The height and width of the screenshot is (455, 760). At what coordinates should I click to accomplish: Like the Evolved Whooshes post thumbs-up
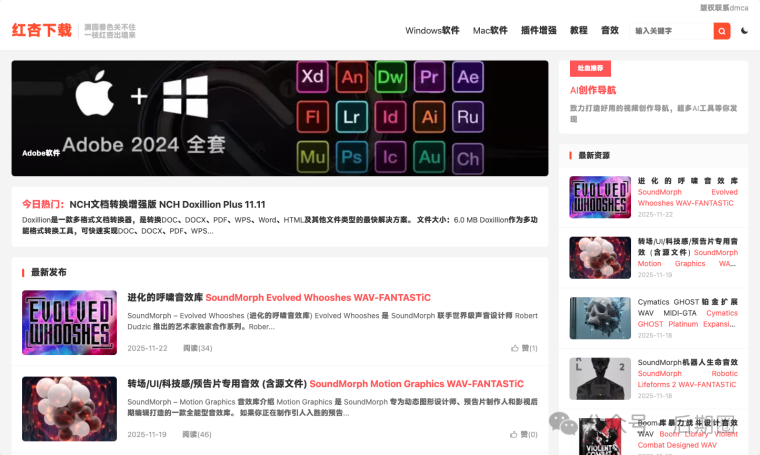pos(514,348)
